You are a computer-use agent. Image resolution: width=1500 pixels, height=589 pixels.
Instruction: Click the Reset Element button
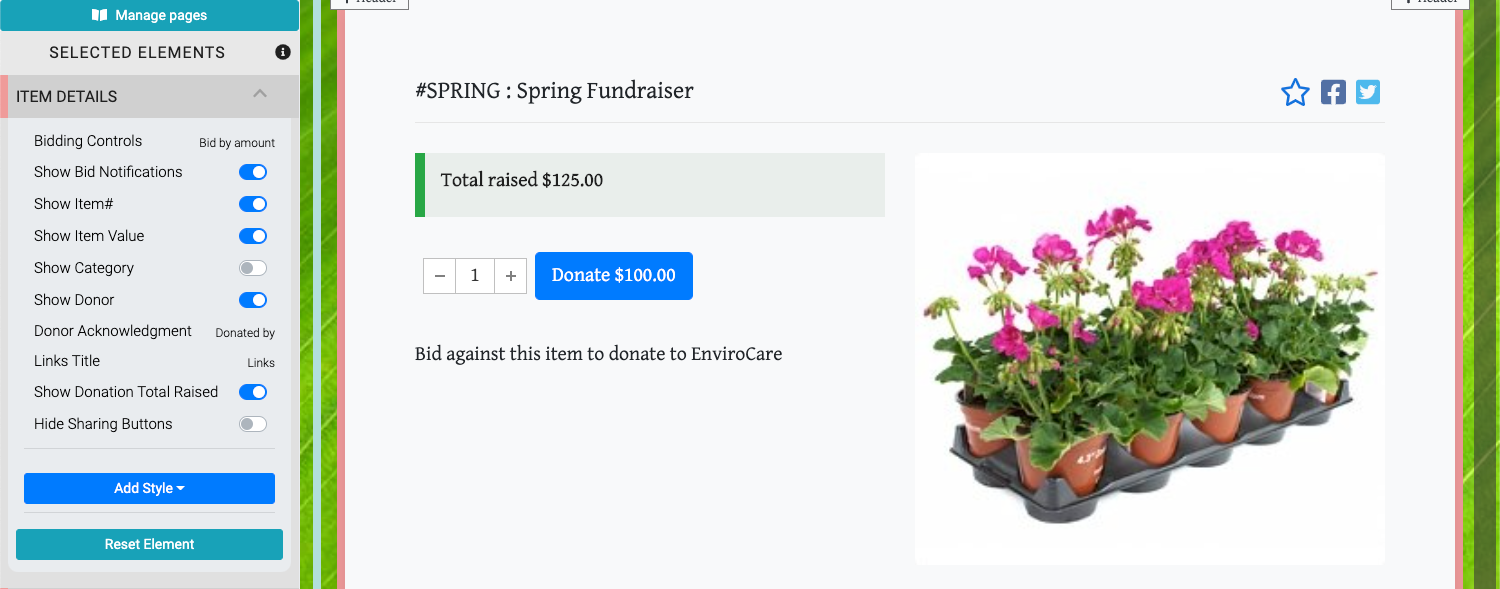coord(149,544)
